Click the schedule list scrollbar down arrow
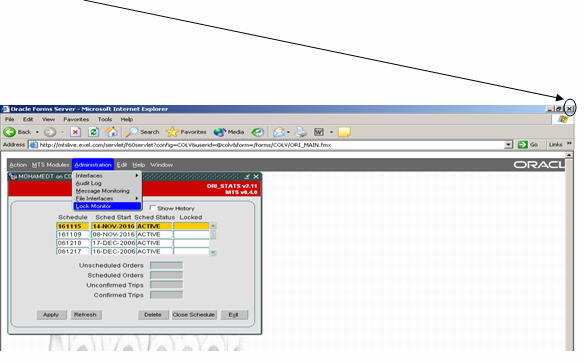585x363 pixels. point(213,252)
